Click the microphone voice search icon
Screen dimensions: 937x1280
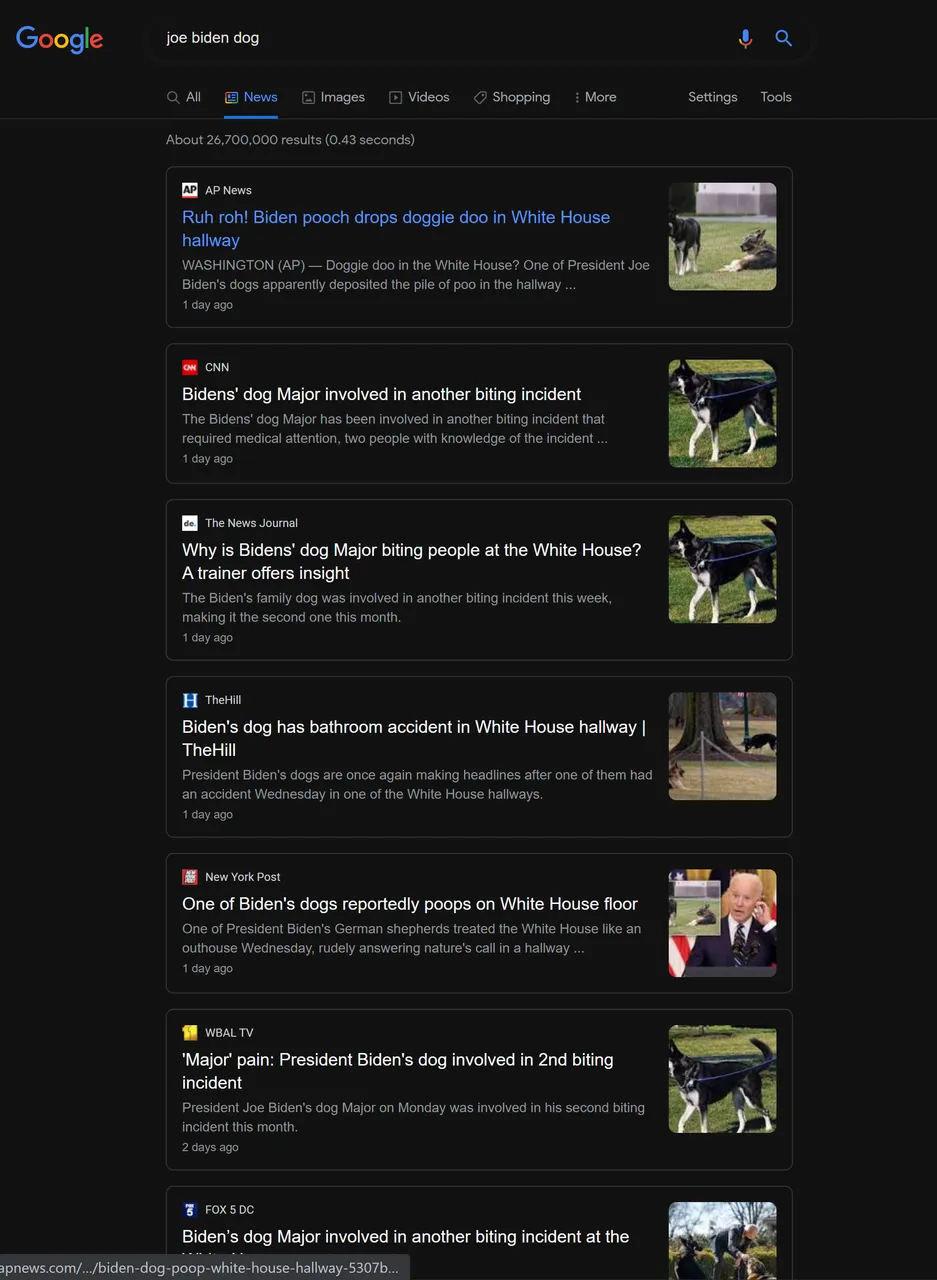click(745, 38)
